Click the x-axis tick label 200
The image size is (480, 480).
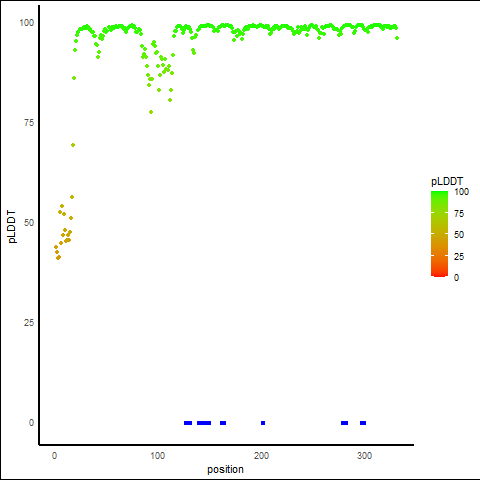tap(261, 456)
